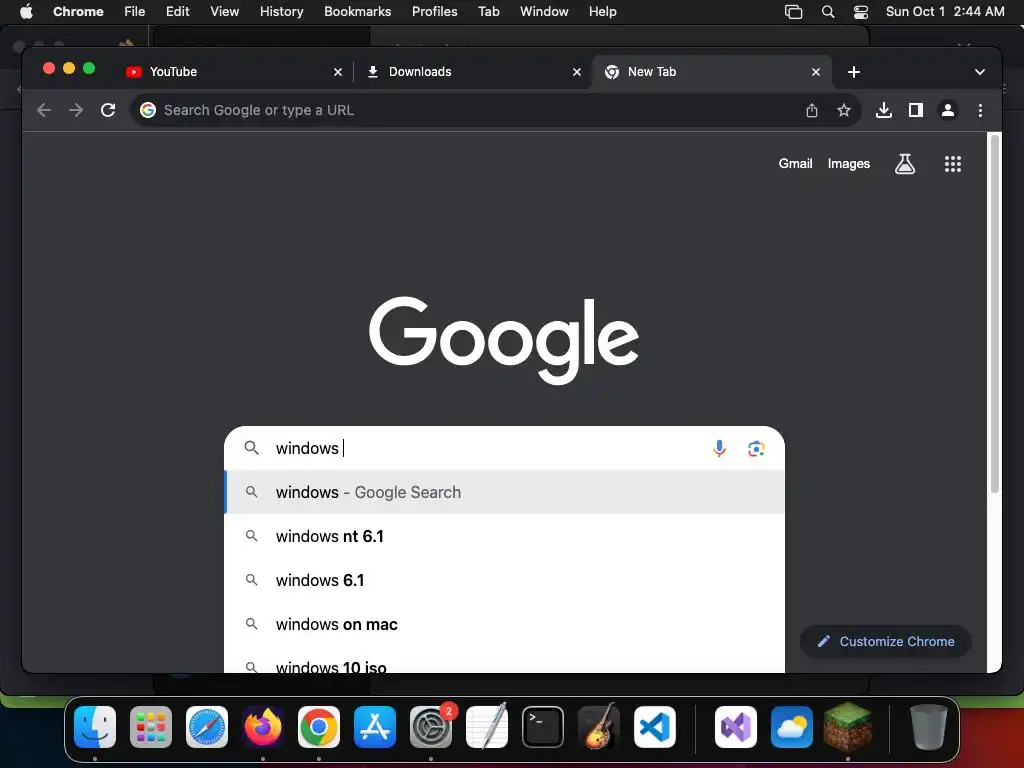1024x768 pixels.
Task: Open the View menu
Action: (x=225, y=11)
